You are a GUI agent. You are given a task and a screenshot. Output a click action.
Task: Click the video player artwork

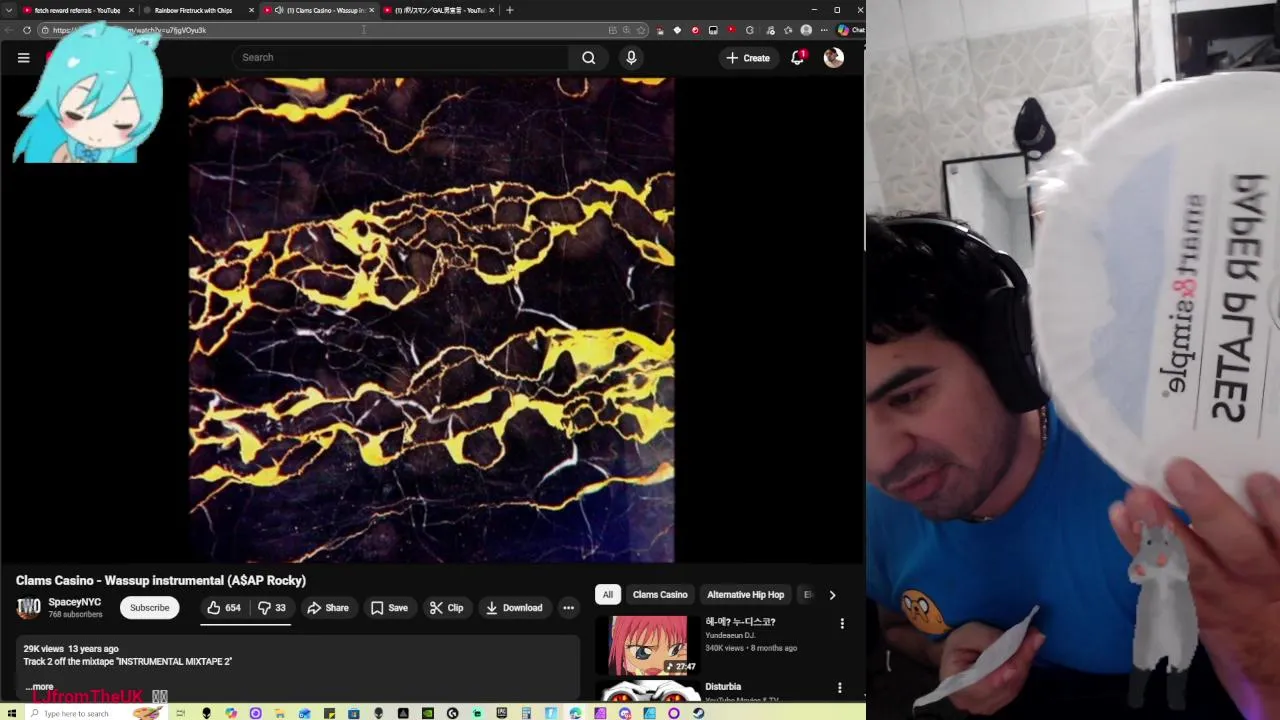point(431,320)
